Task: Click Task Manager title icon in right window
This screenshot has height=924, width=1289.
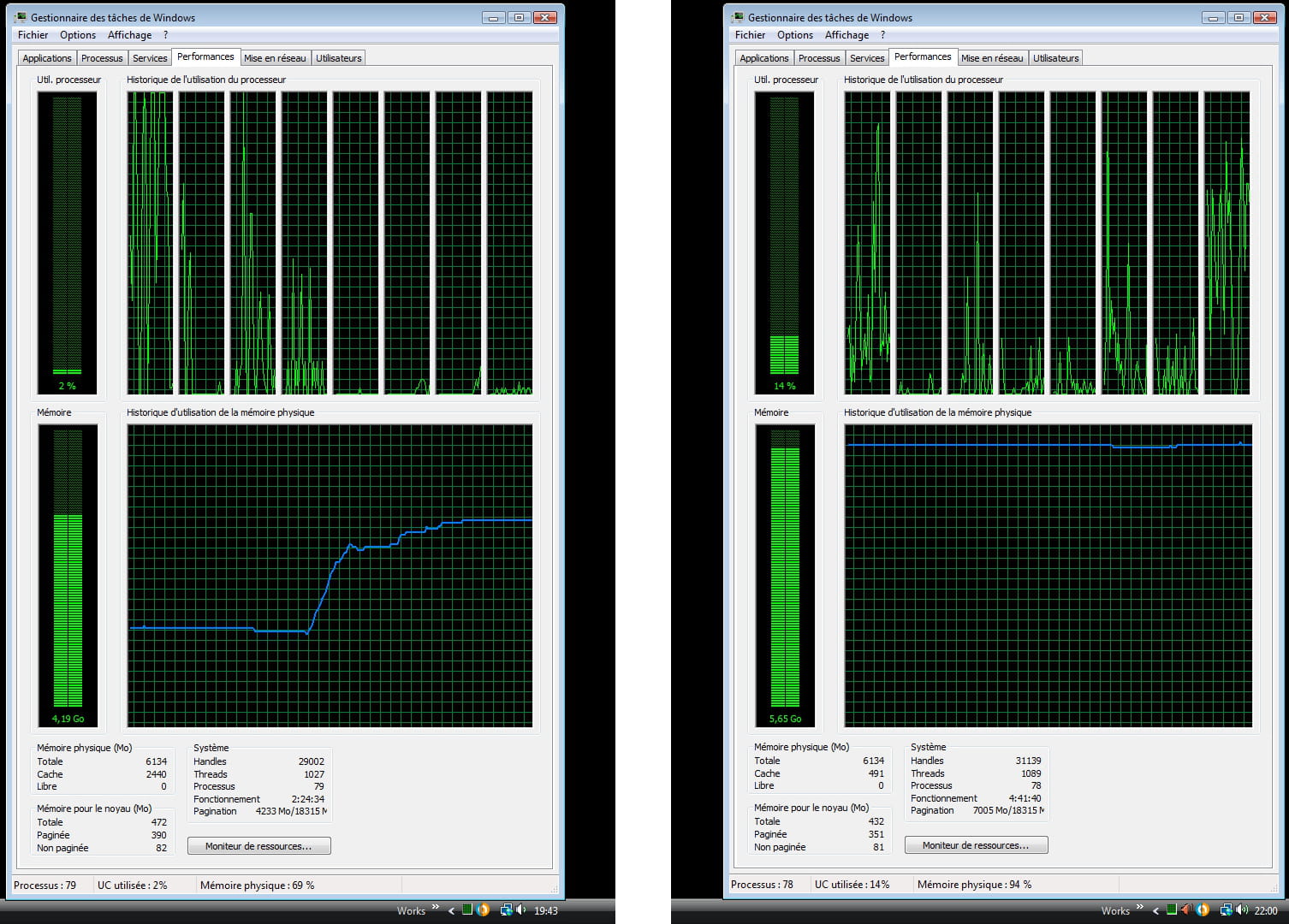Action: point(738,17)
